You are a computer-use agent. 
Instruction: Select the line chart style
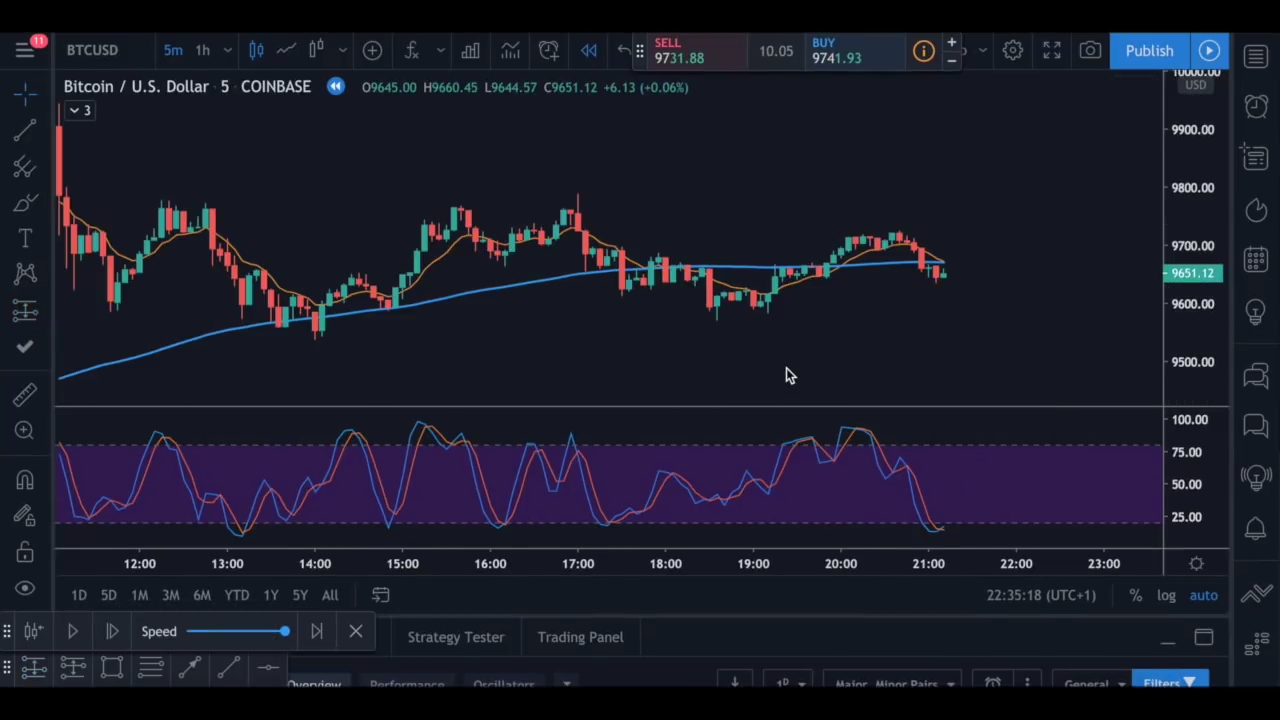pos(286,50)
